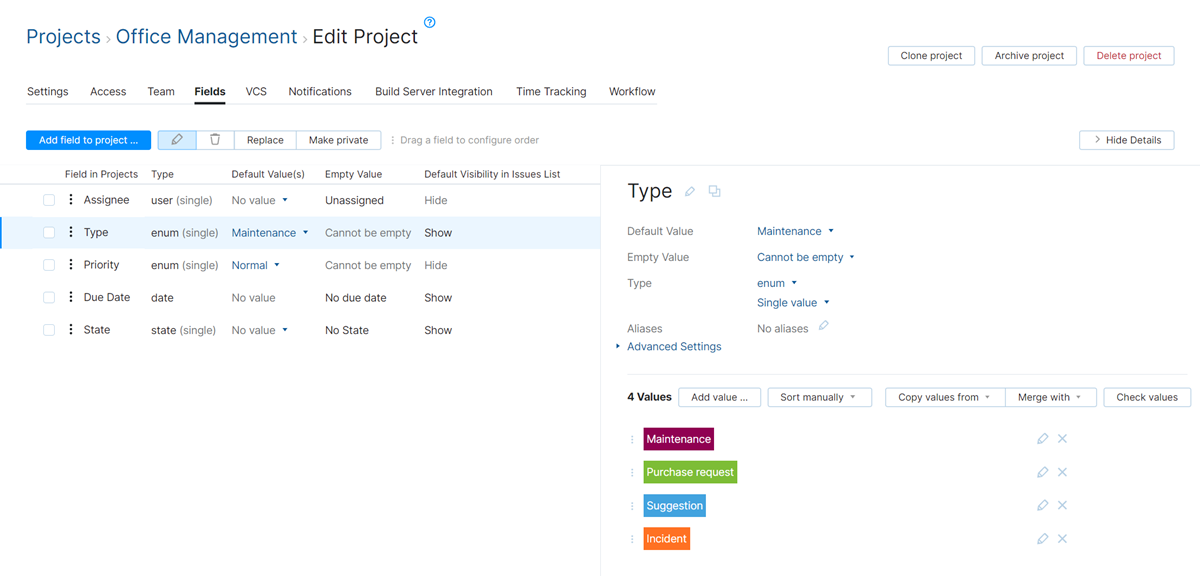The height and width of the screenshot is (576, 1200).
Task: Open the Time Tracking tab
Action: pos(551,92)
